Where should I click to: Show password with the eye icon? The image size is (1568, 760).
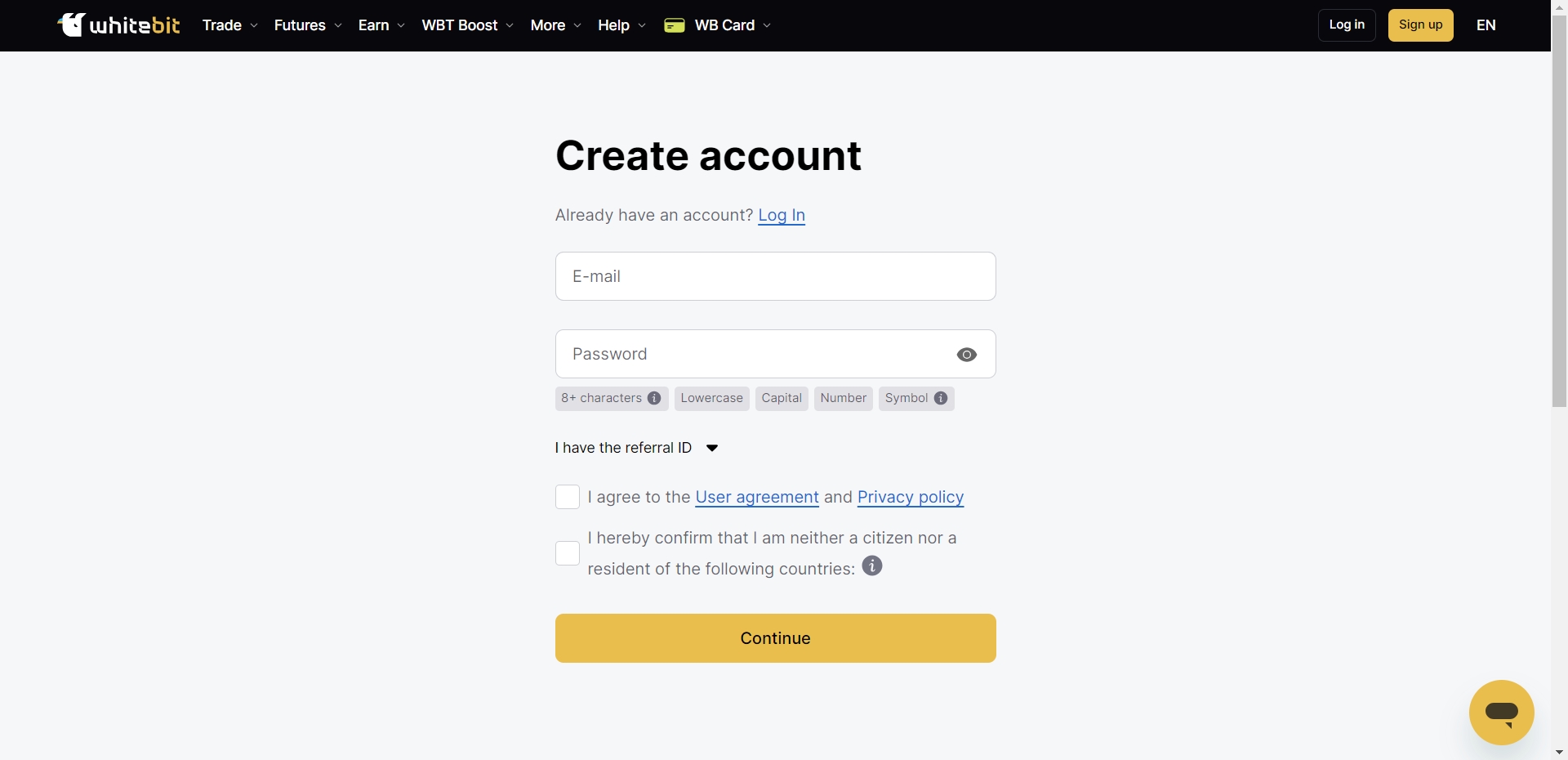point(966,355)
